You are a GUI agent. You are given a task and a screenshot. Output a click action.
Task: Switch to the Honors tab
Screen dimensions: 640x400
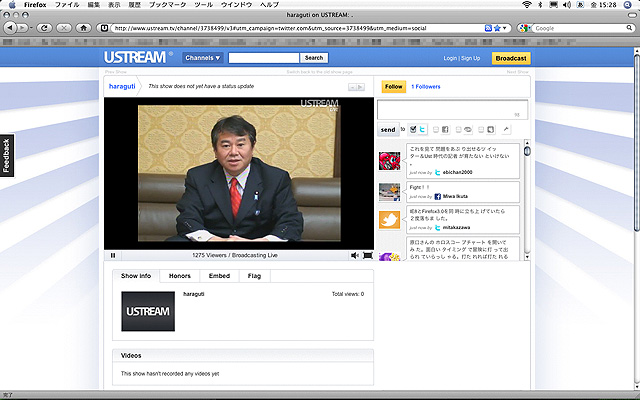[180, 276]
